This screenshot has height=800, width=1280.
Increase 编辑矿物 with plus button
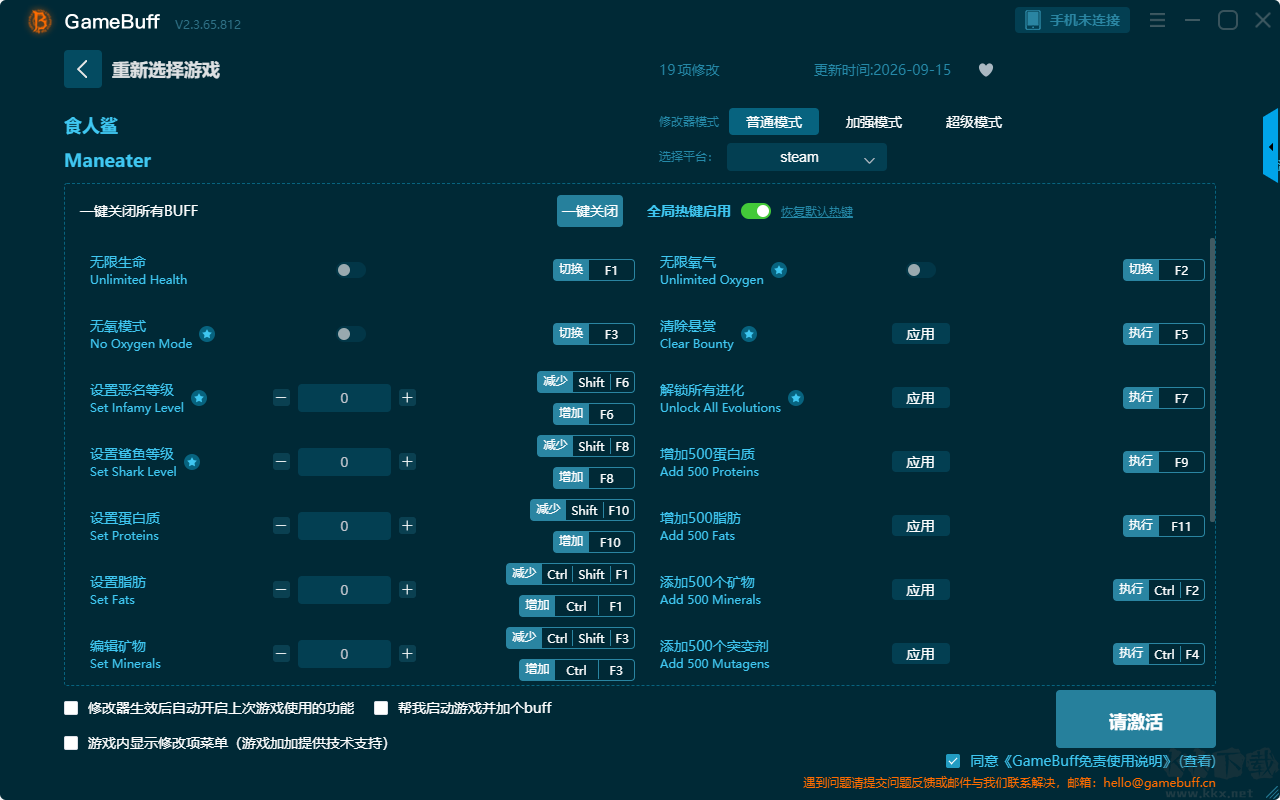click(407, 654)
